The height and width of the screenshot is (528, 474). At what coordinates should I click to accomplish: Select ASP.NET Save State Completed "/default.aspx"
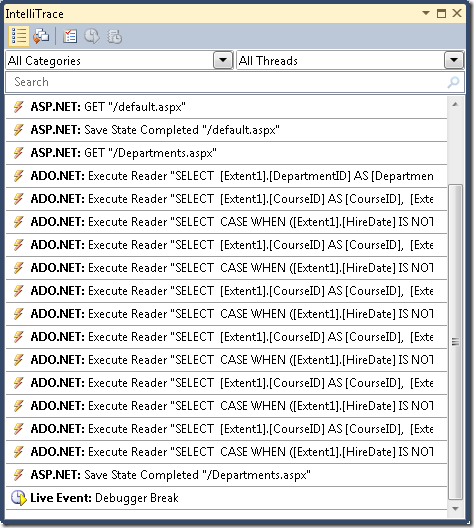[x=226, y=130]
